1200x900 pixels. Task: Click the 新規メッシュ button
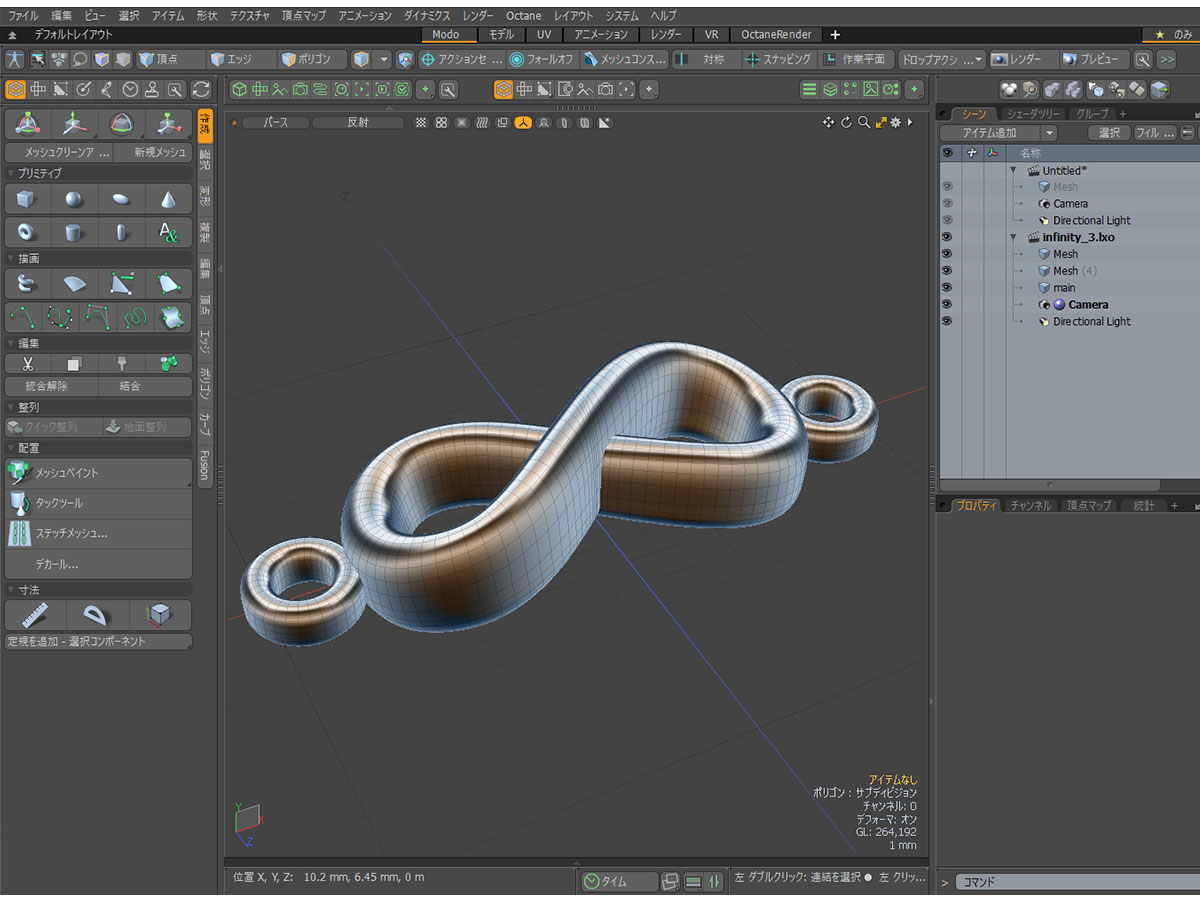(152, 153)
